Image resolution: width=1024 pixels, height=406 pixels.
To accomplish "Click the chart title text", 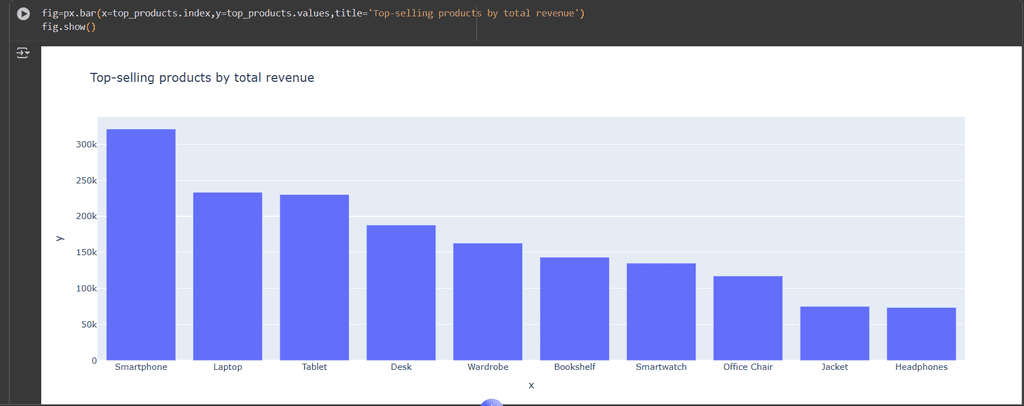I will pos(202,77).
